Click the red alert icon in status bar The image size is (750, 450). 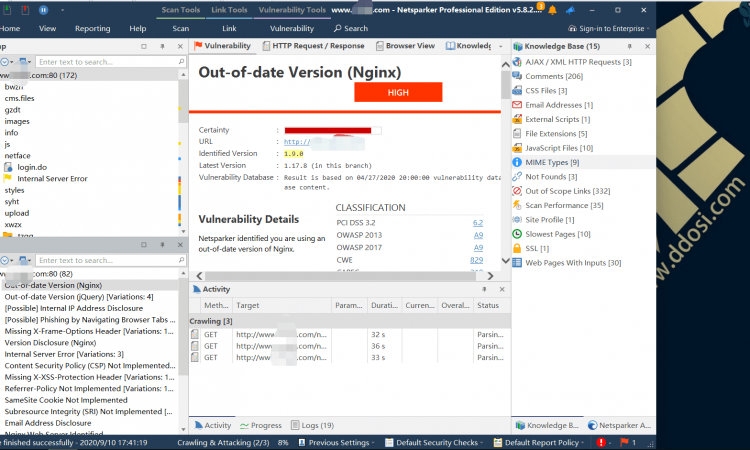(x=601, y=442)
